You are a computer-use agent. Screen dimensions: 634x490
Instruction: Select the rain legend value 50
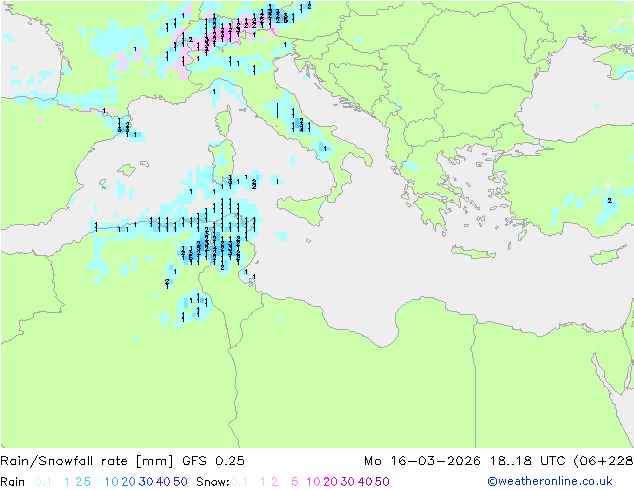tap(180, 482)
